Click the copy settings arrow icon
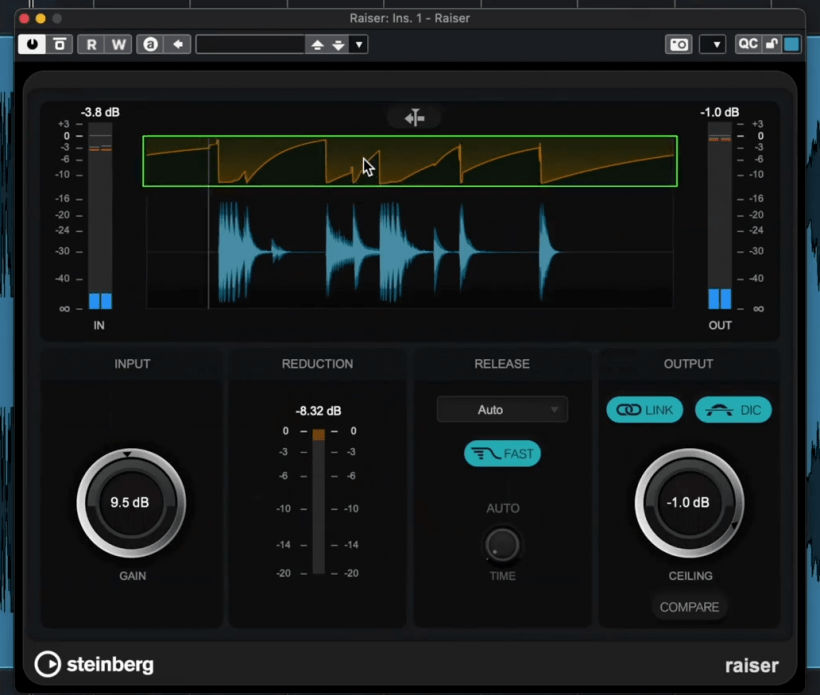The height and width of the screenshot is (695, 820). 178,44
